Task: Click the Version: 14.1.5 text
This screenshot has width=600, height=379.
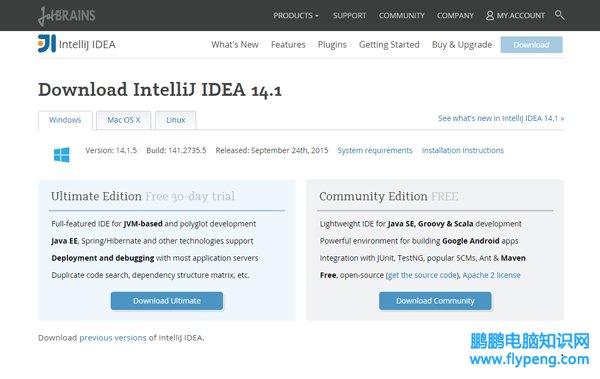Action: point(111,150)
